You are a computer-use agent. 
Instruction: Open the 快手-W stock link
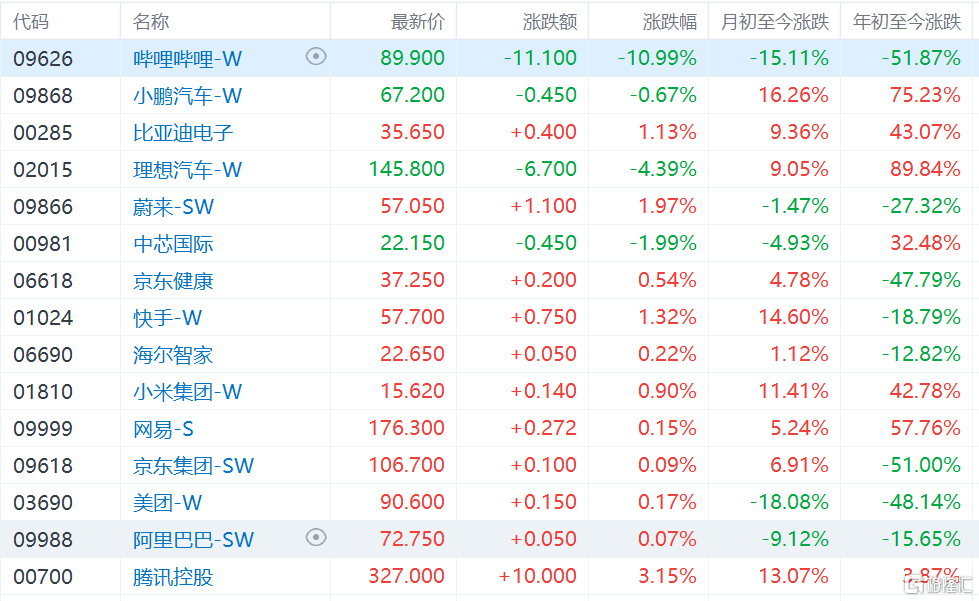167,318
